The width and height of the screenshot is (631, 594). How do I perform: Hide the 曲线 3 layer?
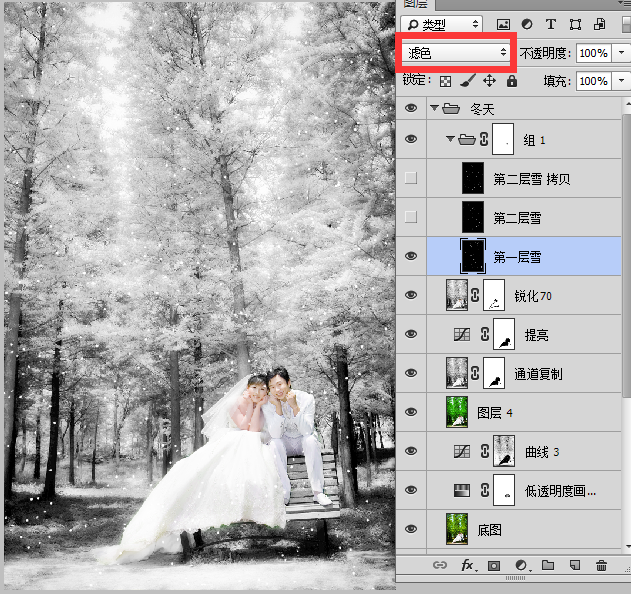pyautogui.click(x=411, y=451)
